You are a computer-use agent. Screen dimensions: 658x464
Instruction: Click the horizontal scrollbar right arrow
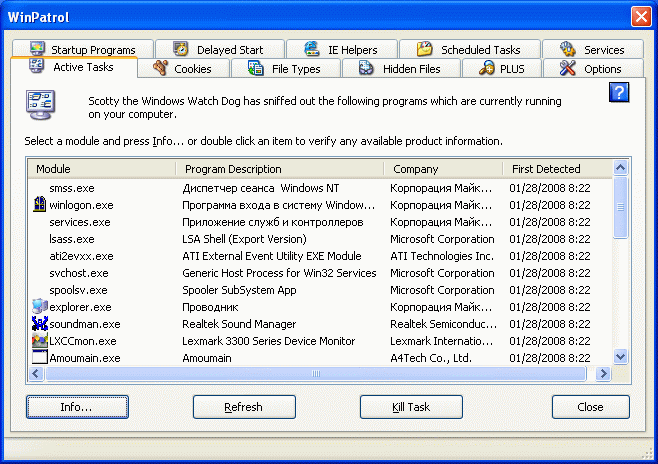[x=603, y=373]
